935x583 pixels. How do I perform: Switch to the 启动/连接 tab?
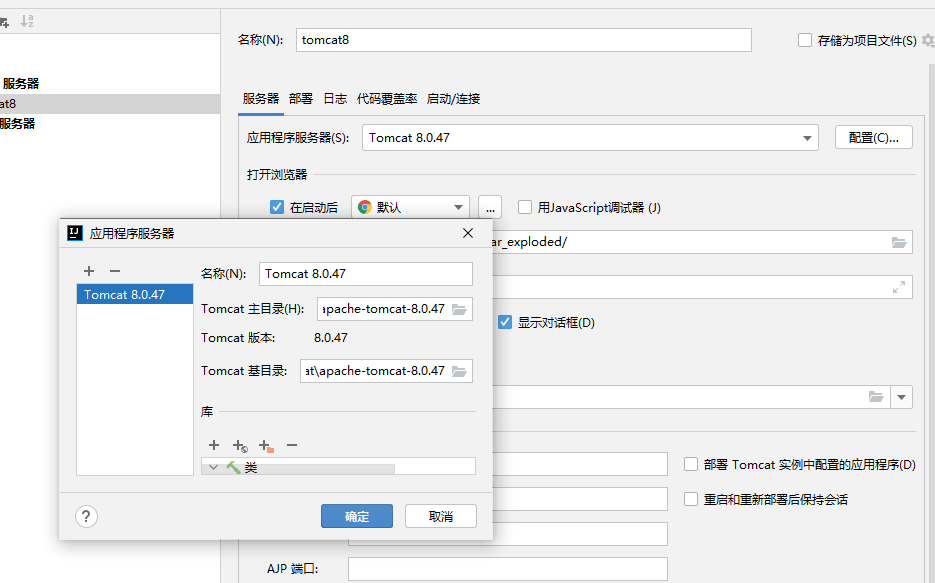tap(453, 98)
